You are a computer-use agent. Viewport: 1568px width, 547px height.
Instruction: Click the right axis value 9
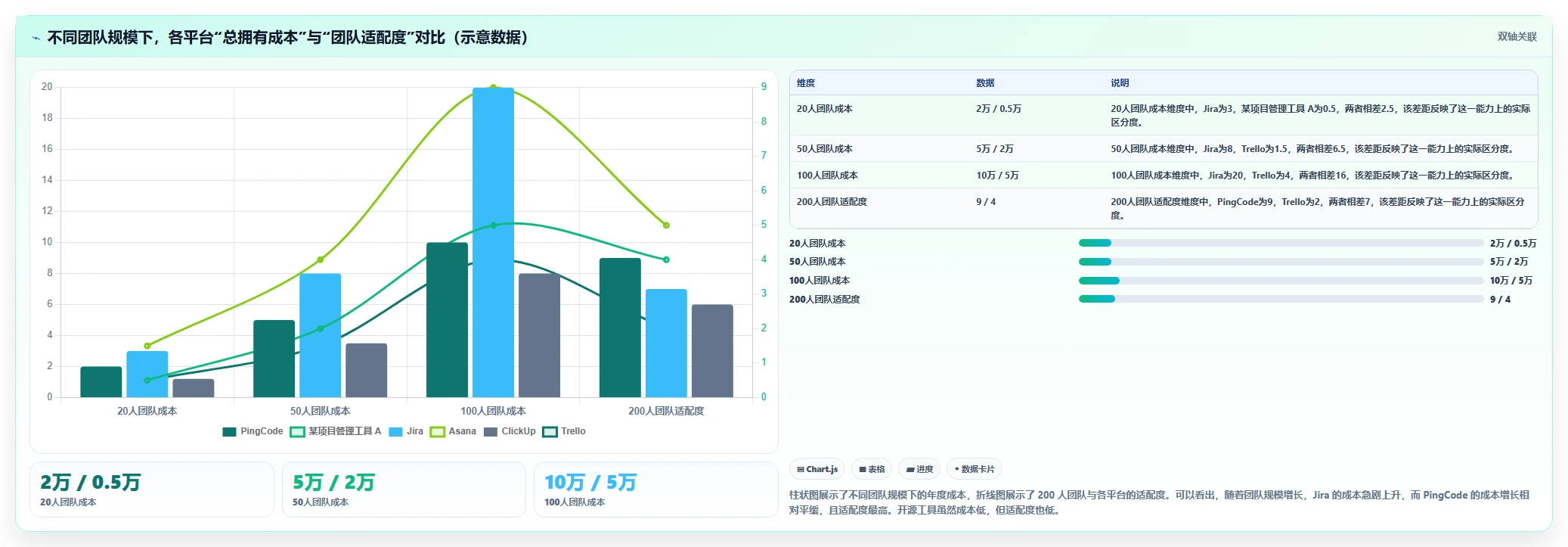(764, 87)
